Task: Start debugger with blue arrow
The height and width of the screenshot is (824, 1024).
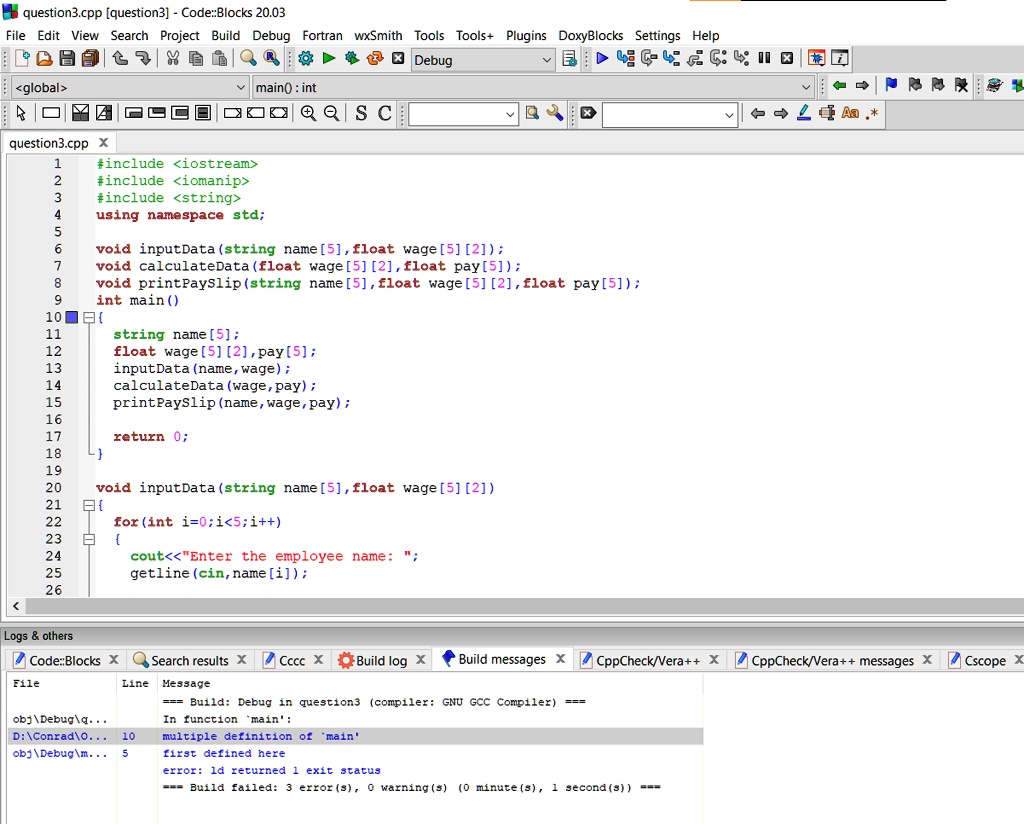Action: click(x=602, y=59)
